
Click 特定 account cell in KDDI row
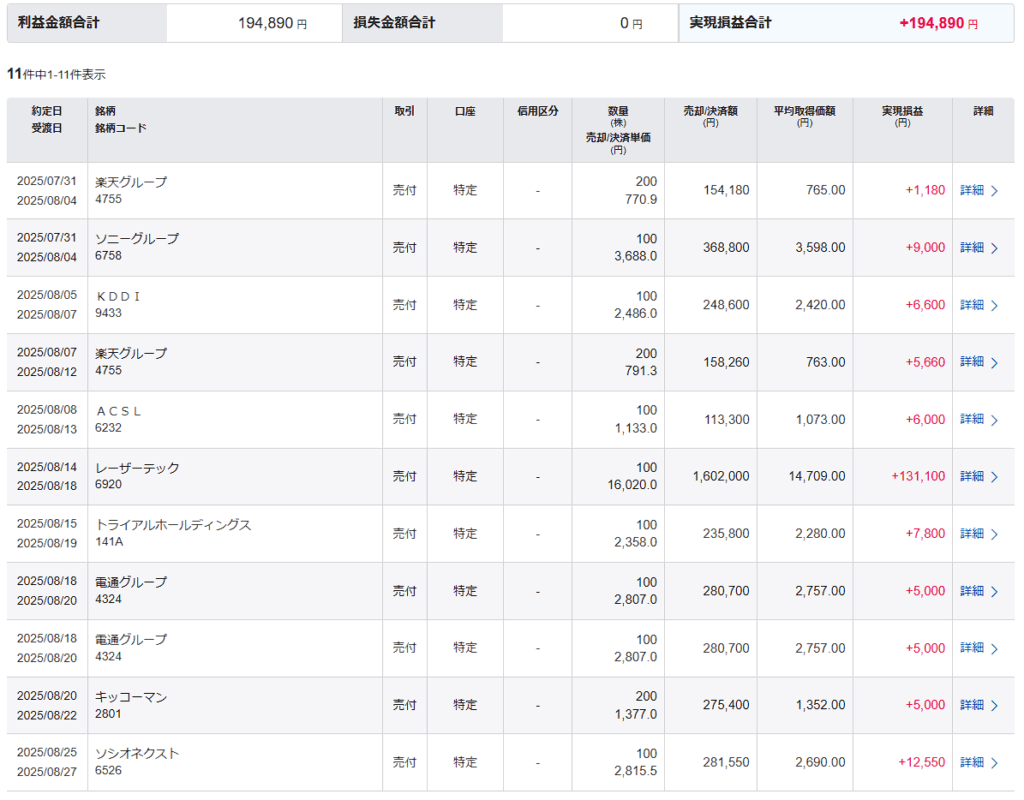click(x=465, y=305)
